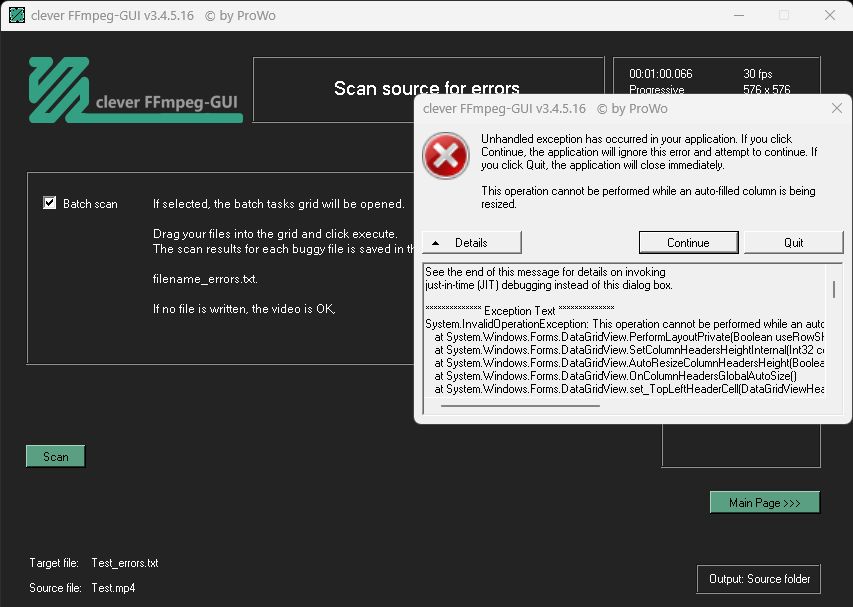Image resolution: width=853 pixels, height=607 pixels.
Task: Click the 'Source file:' label
Action: (55, 588)
